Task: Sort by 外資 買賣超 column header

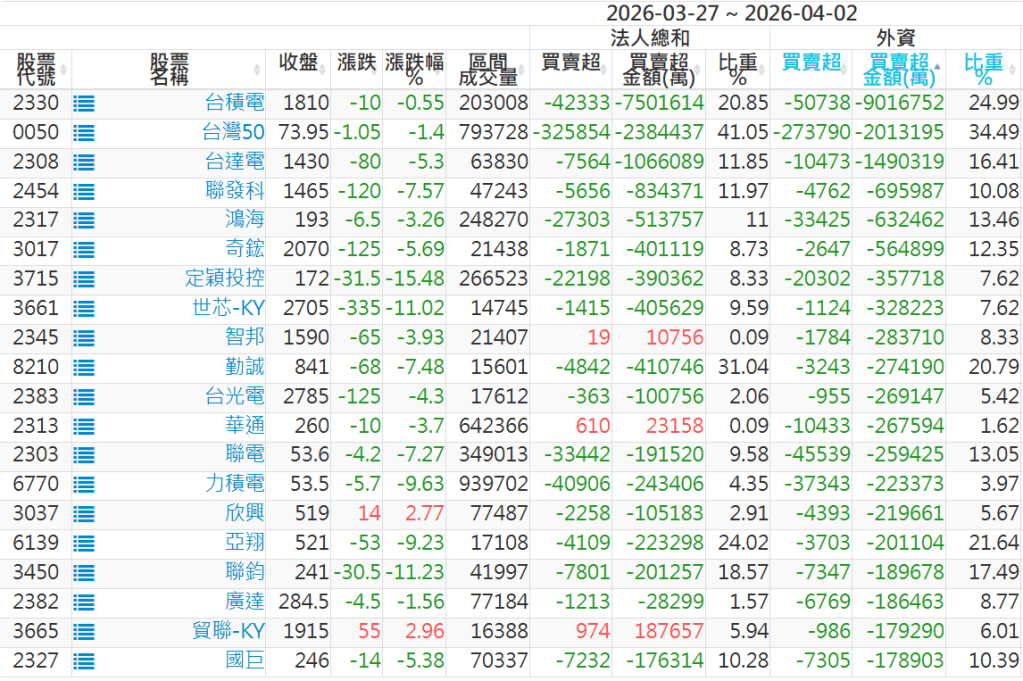Action: 811,63
